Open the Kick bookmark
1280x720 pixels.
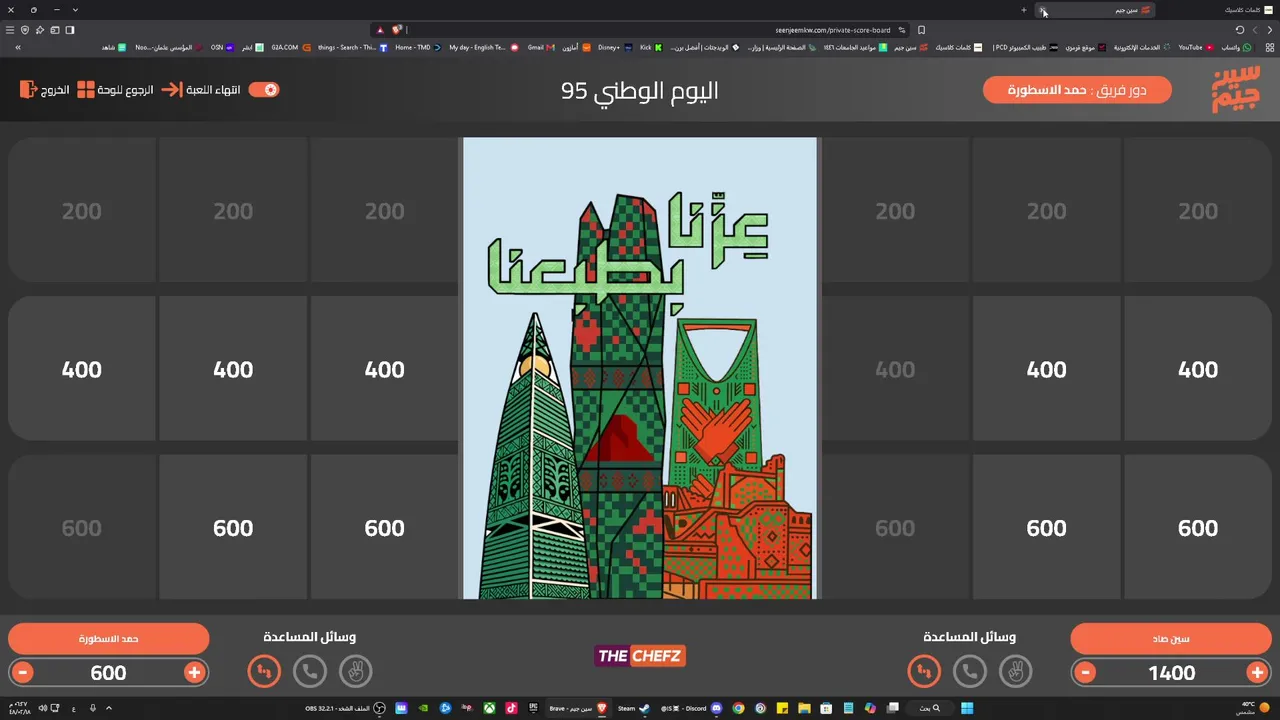[x=651, y=47]
